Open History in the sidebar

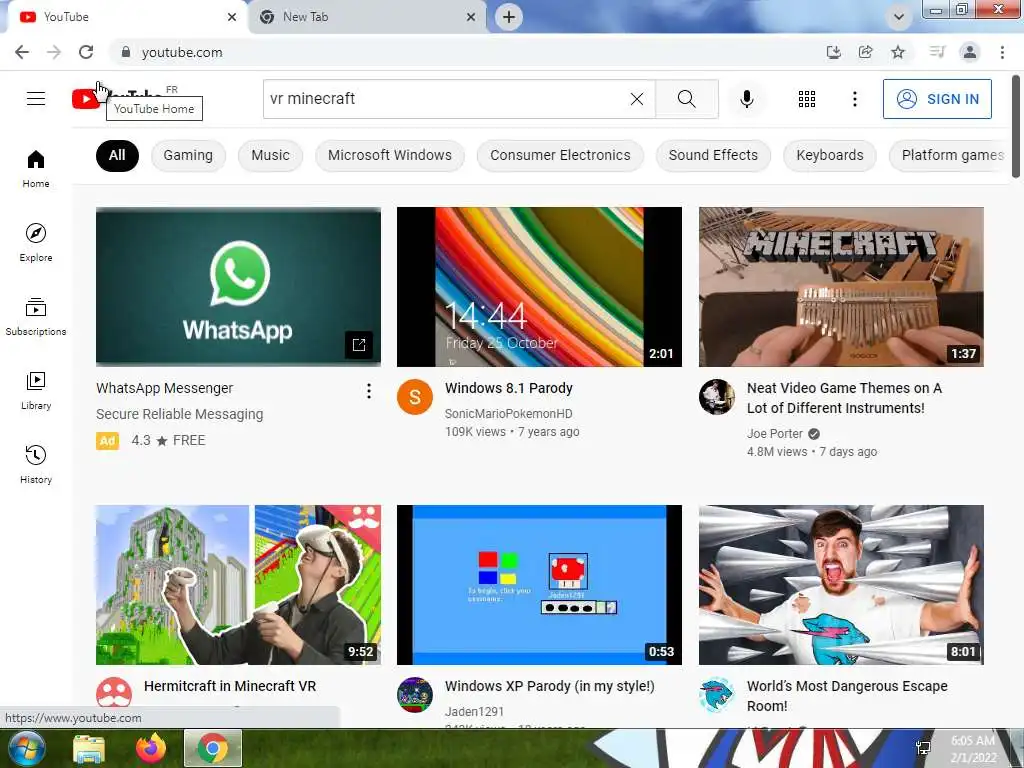[36, 464]
